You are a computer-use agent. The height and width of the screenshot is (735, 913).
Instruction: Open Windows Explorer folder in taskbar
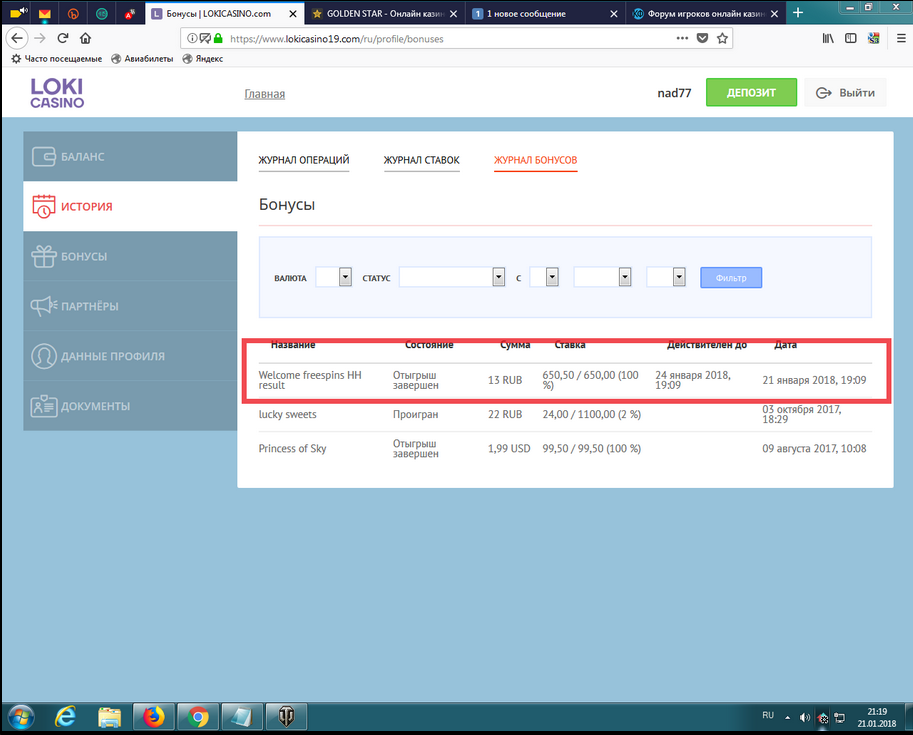click(109, 717)
